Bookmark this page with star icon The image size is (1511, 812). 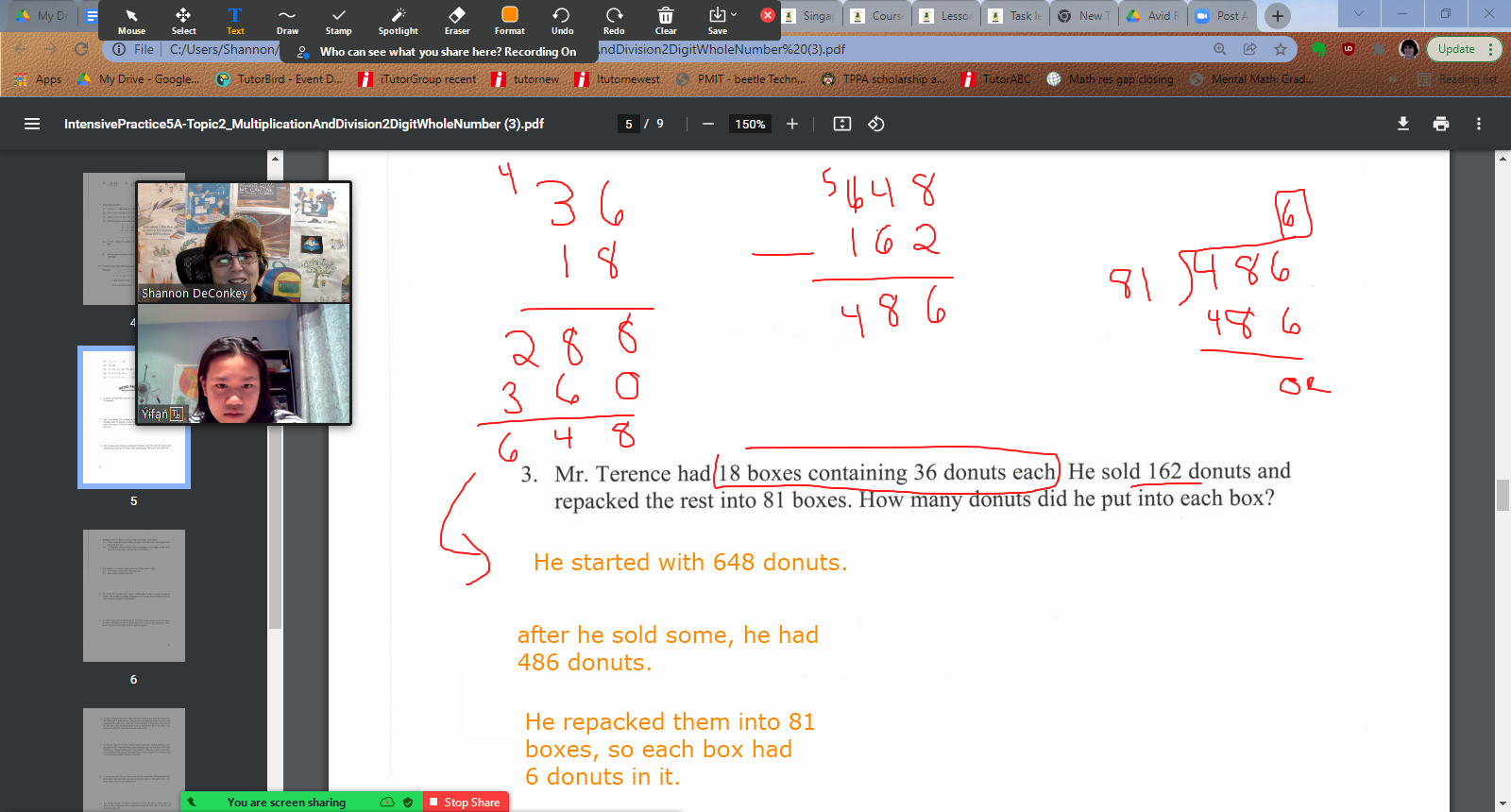point(1281,49)
